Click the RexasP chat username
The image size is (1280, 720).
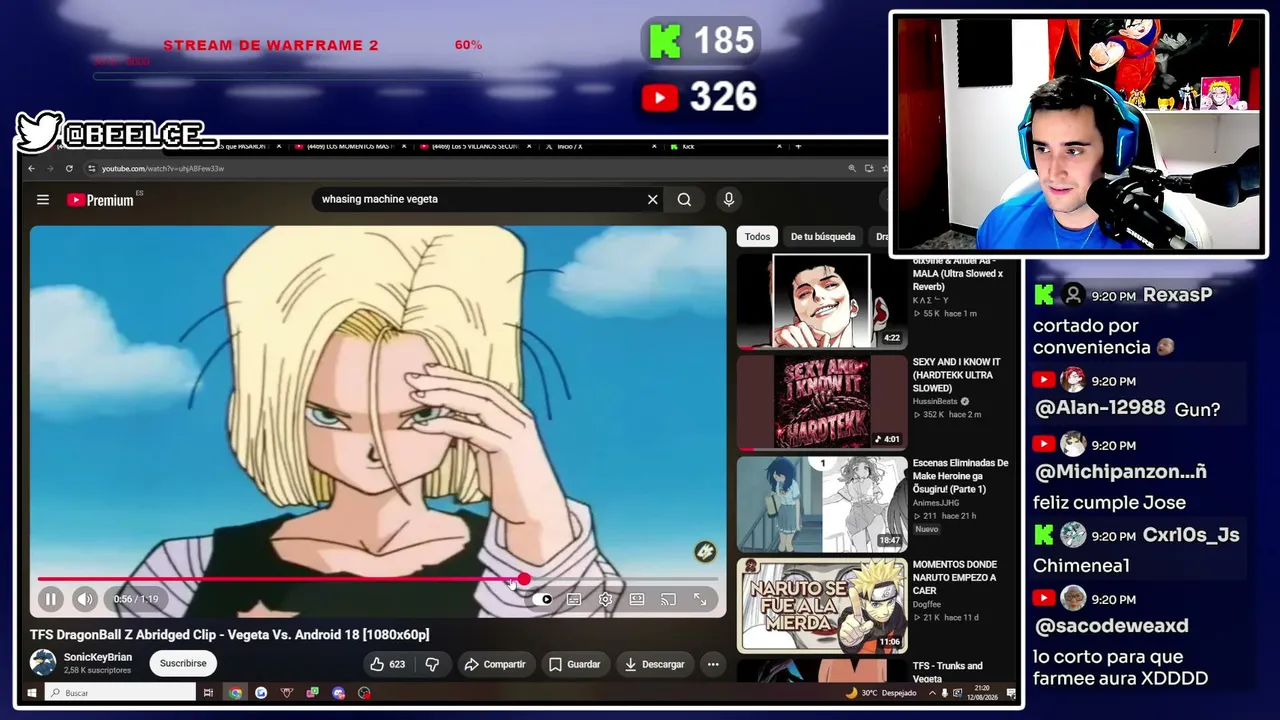point(1177,295)
